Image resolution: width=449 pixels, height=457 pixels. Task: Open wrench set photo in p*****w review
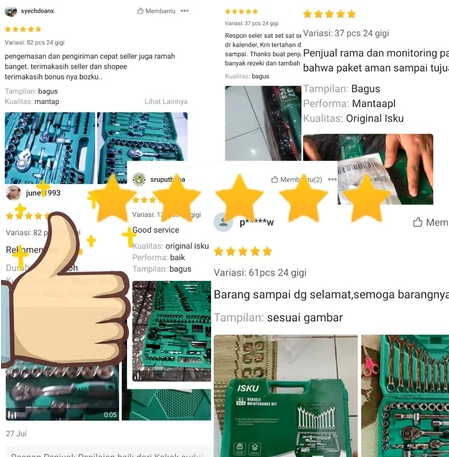[405, 396]
